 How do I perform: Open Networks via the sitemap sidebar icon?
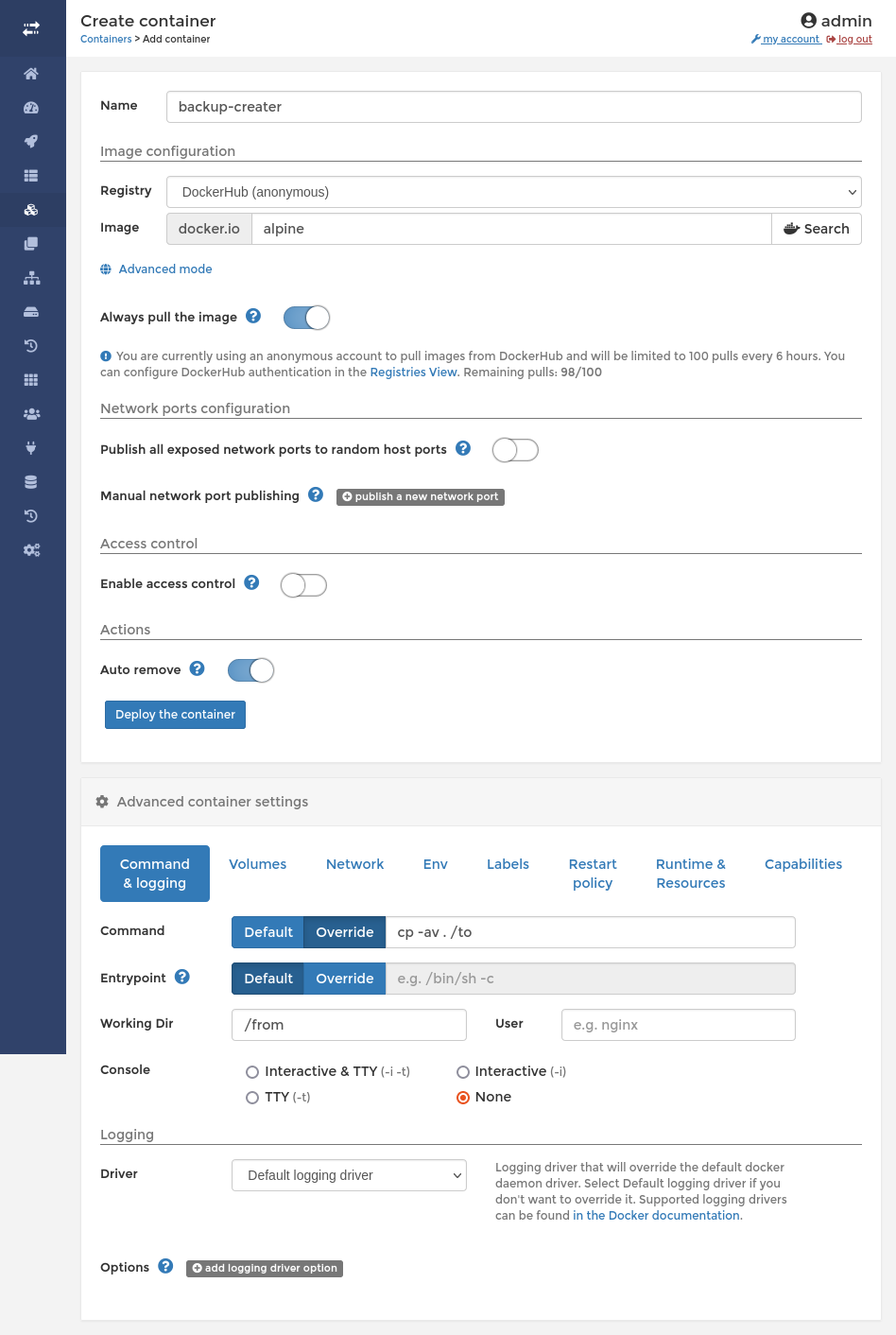pos(31,278)
